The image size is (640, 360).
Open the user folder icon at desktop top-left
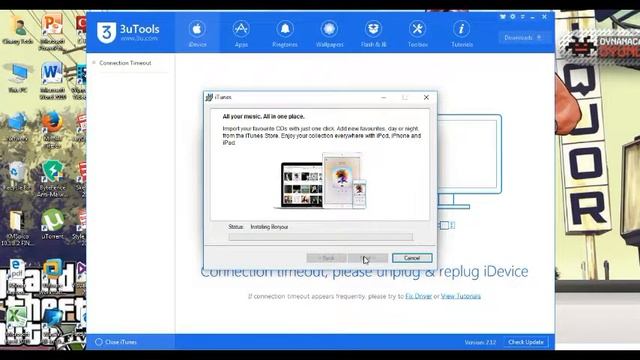(18, 29)
